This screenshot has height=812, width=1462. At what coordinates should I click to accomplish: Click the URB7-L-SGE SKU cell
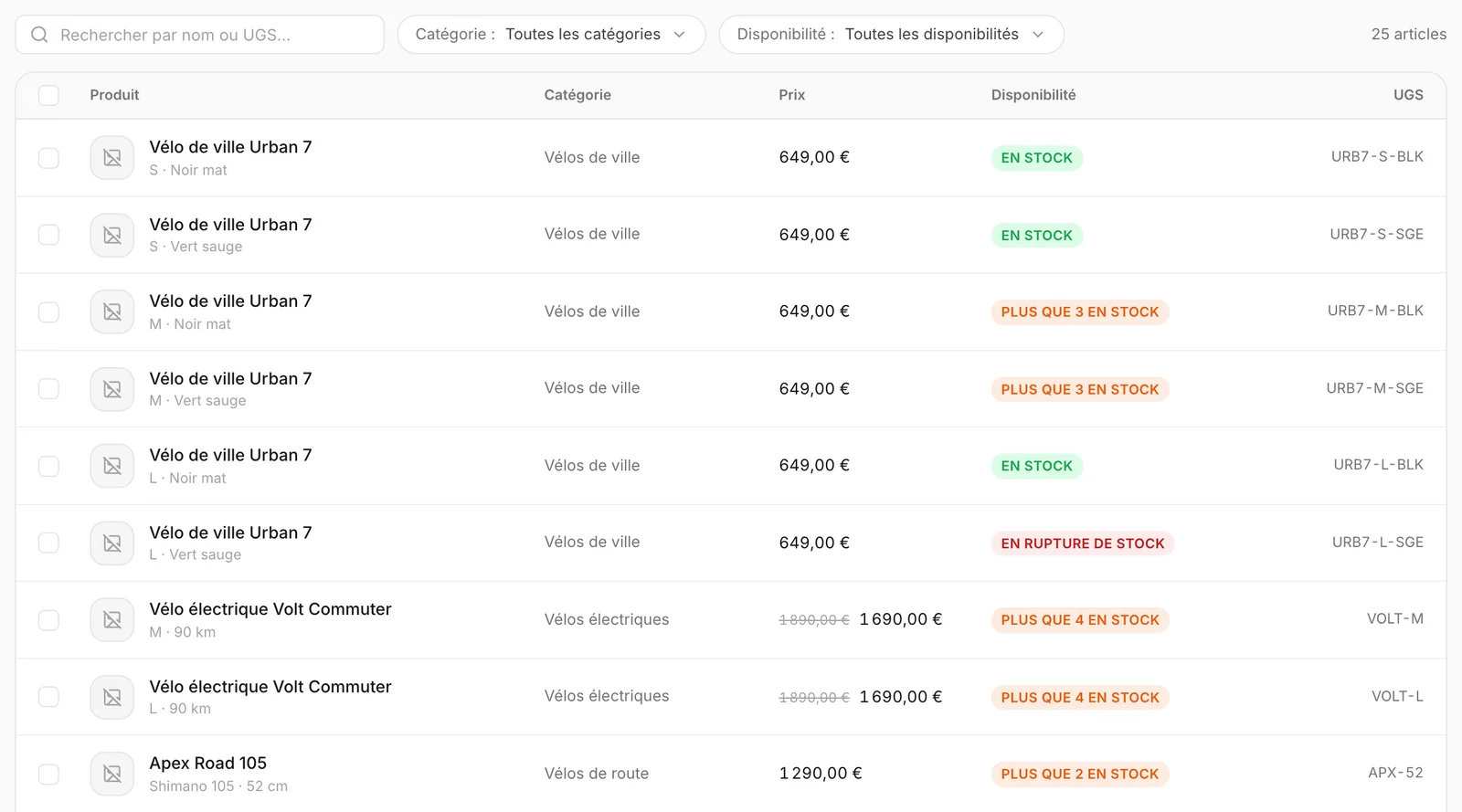point(1378,543)
